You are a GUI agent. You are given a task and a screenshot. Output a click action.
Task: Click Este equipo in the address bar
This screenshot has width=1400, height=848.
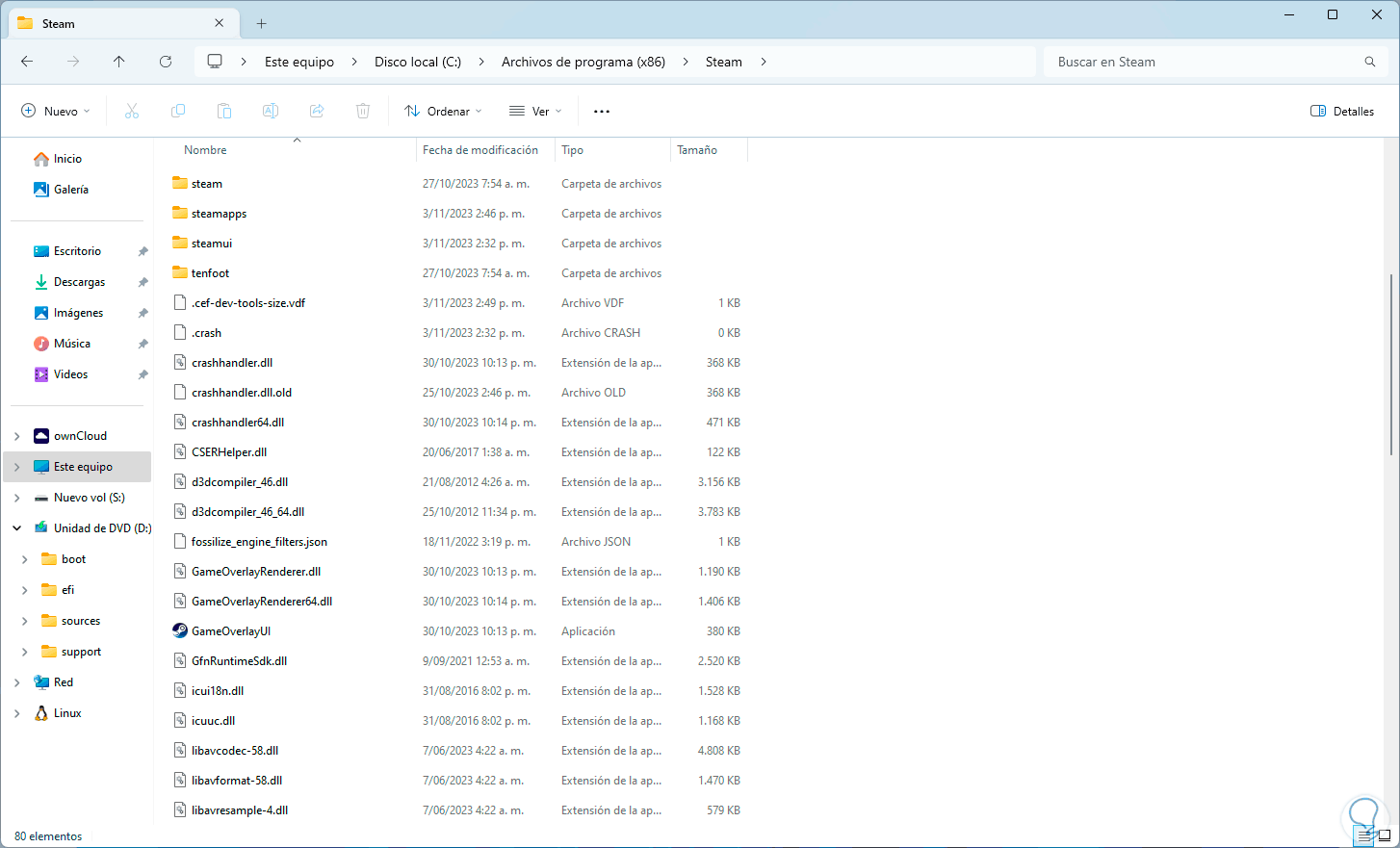[x=299, y=62]
